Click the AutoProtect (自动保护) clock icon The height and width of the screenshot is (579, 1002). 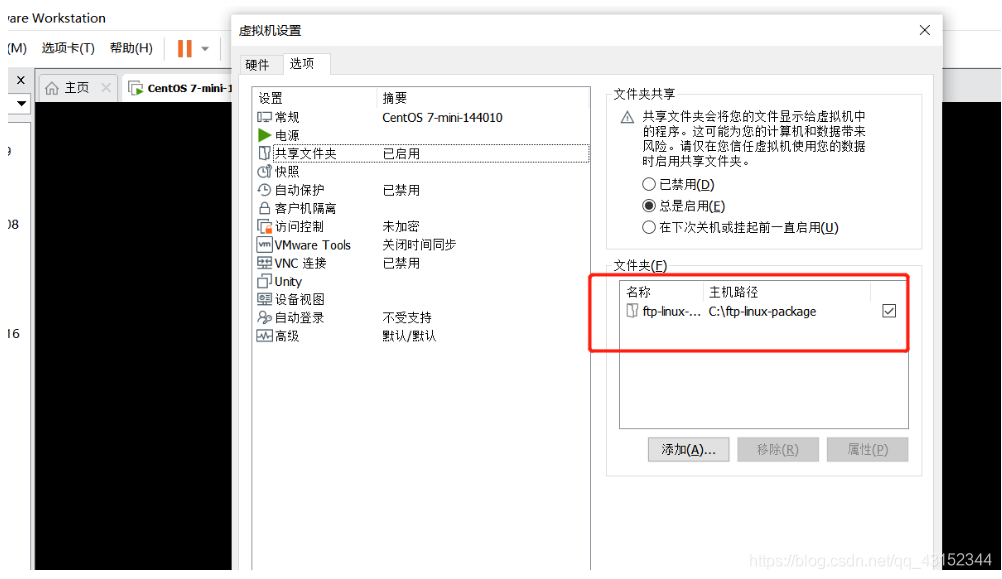click(x=264, y=190)
